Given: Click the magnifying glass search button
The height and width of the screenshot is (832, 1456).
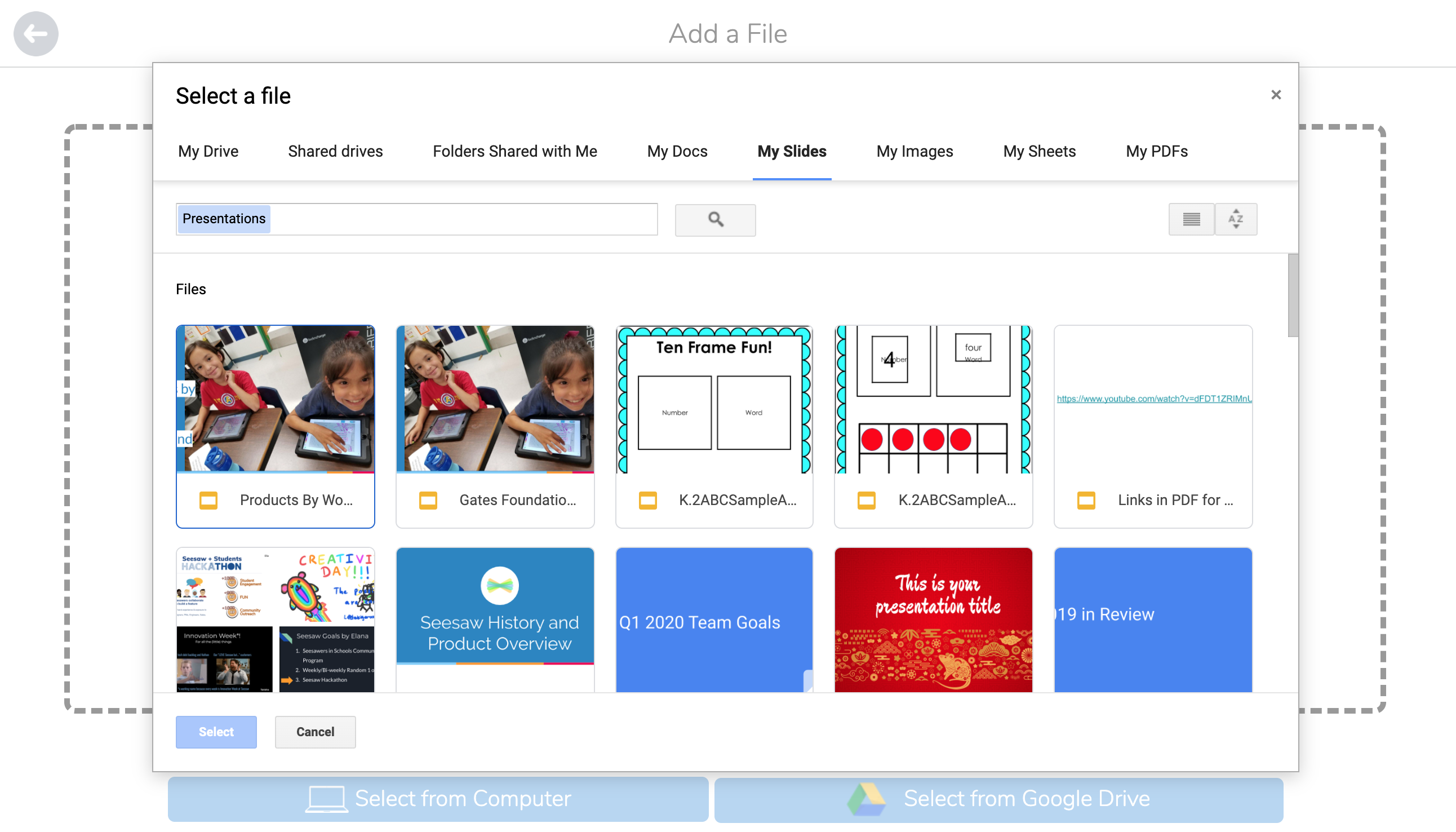Looking at the screenshot, I should [x=715, y=219].
